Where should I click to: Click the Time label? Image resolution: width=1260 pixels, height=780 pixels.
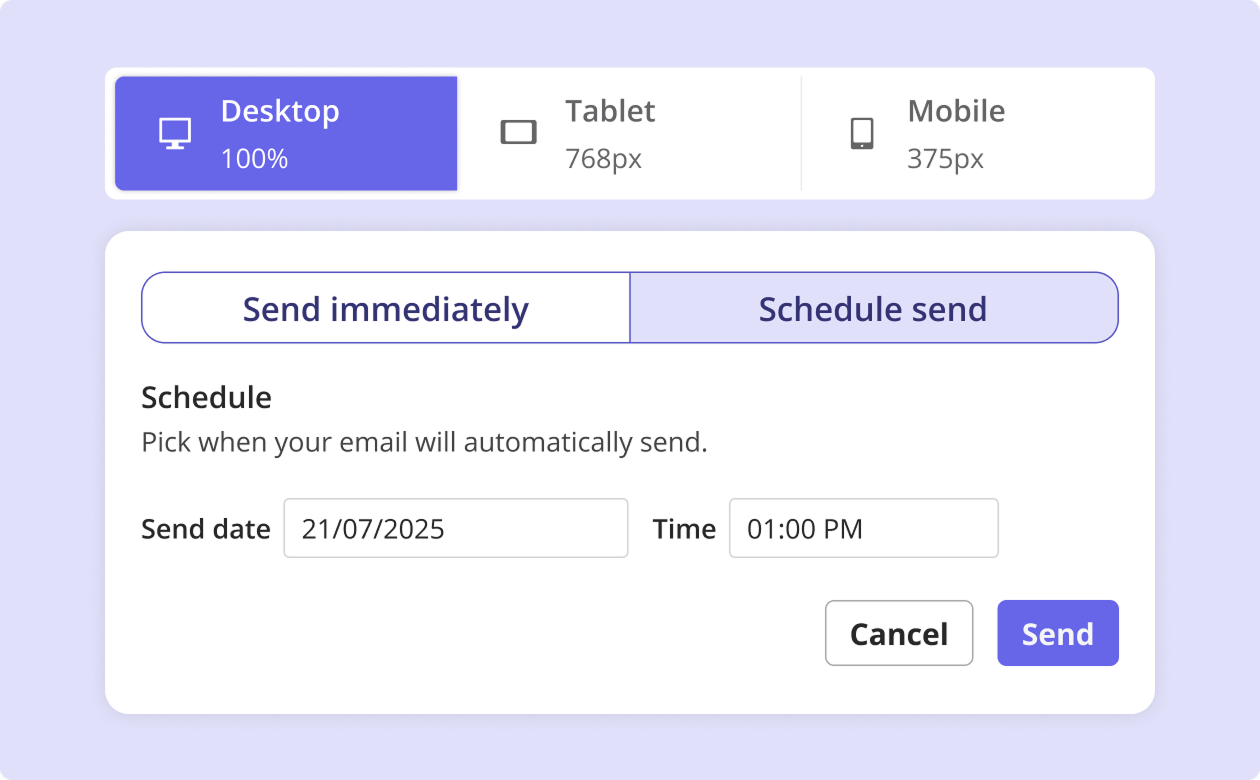684,529
